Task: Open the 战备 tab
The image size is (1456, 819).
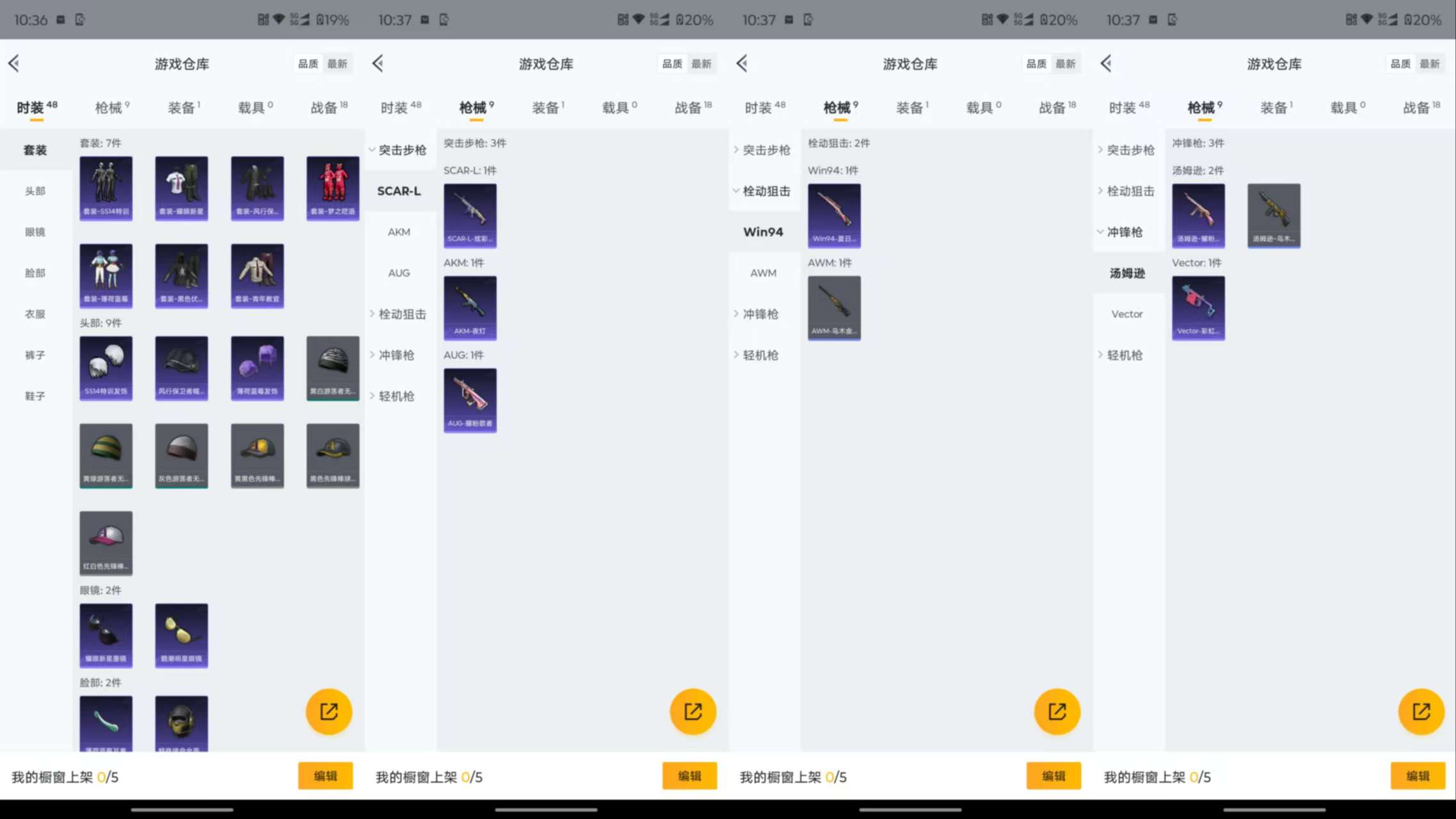Action: tap(328, 106)
